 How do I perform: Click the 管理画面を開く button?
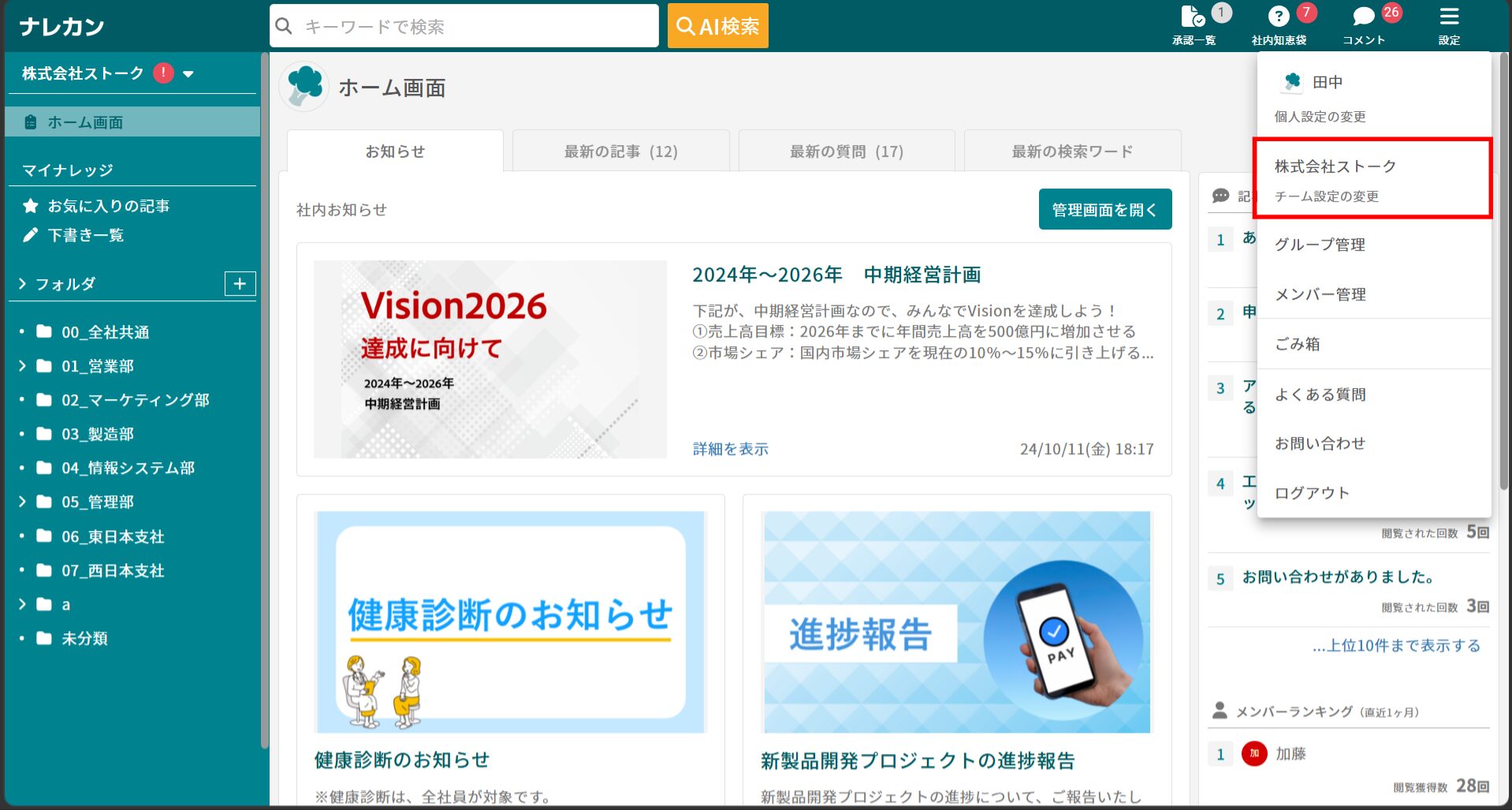(1104, 209)
